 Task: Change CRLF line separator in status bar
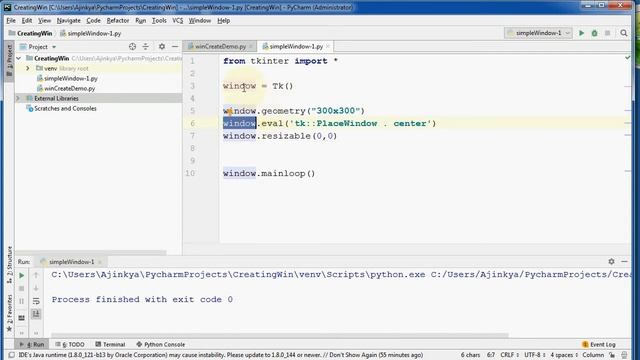coord(509,355)
